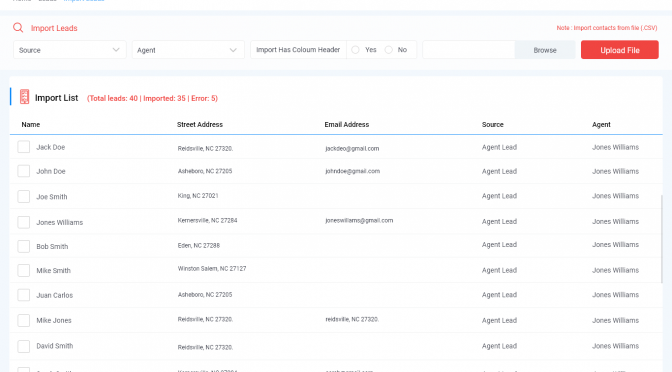
Task: Select No for column header
Action: 388,50
